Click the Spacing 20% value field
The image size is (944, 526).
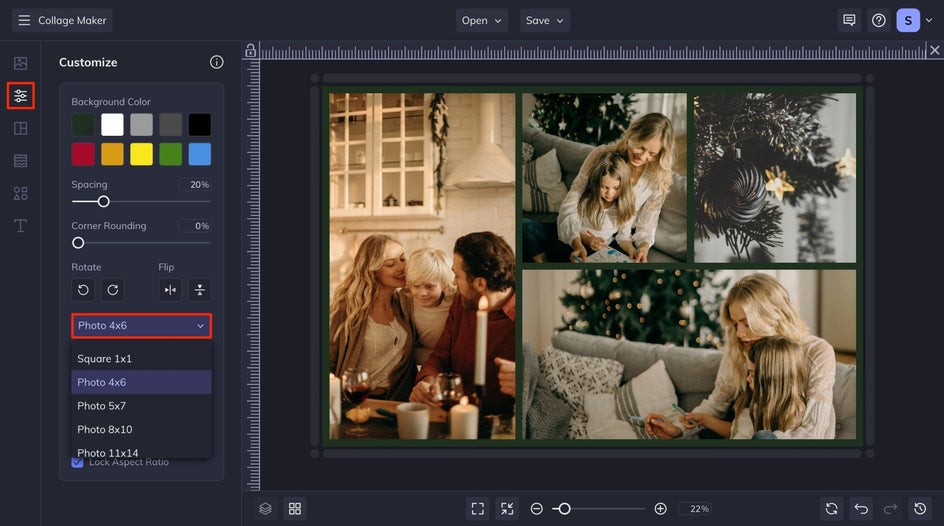(x=195, y=185)
